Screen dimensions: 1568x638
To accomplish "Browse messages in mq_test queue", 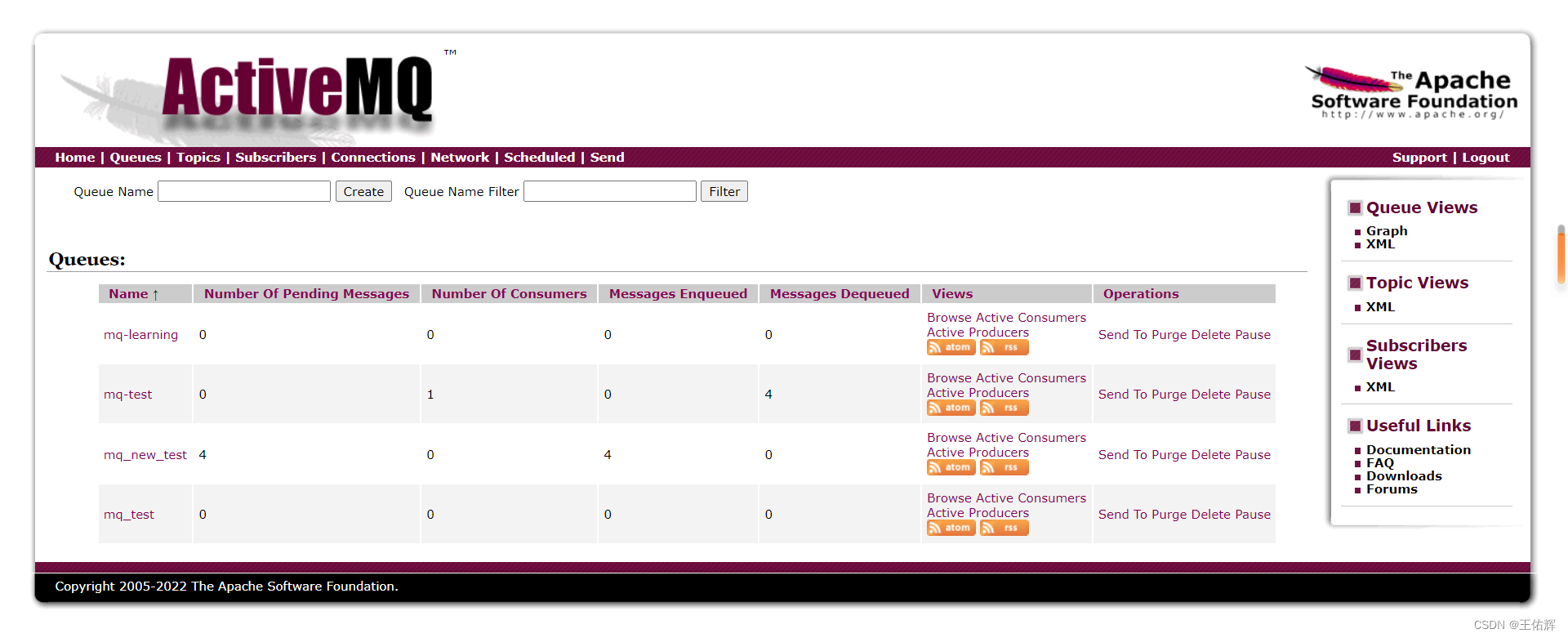I will (x=949, y=498).
